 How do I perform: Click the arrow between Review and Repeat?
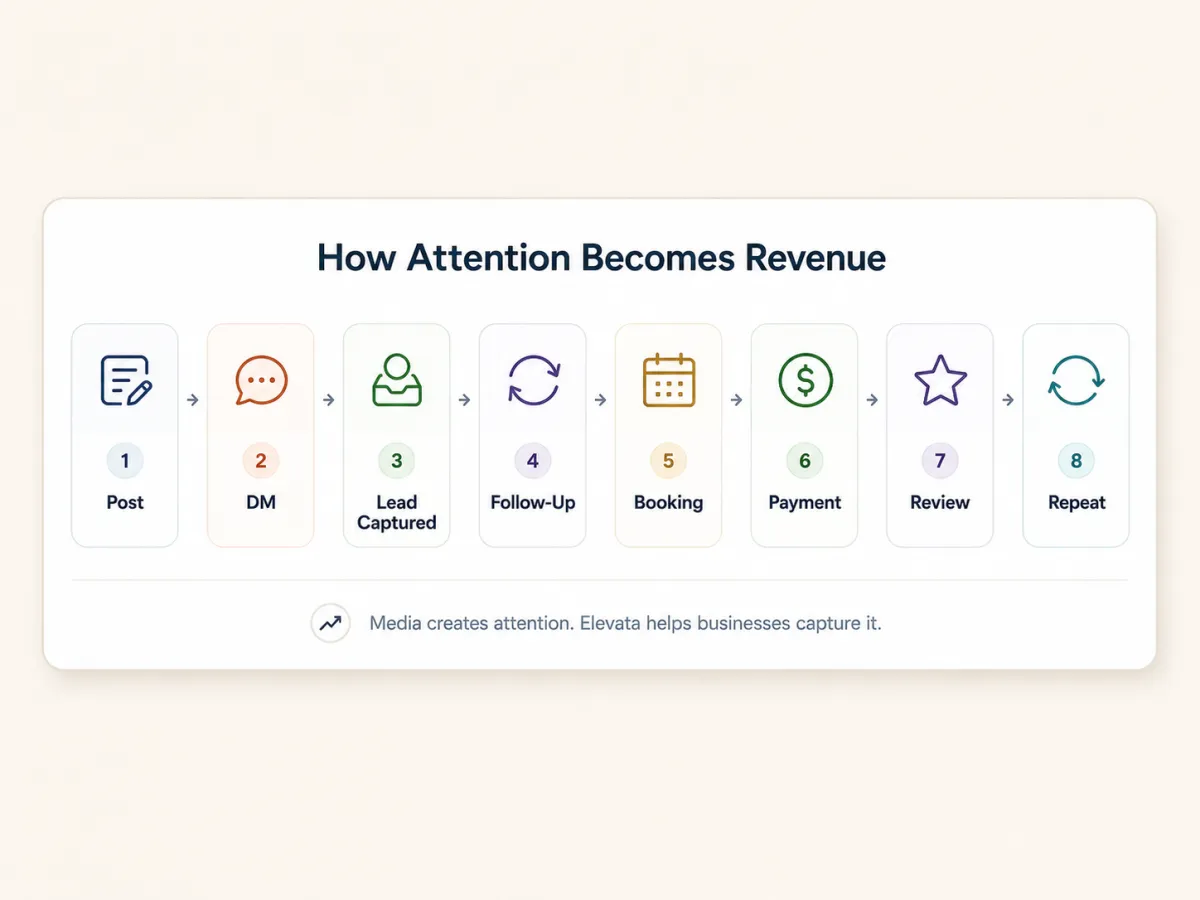coord(1009,400)
